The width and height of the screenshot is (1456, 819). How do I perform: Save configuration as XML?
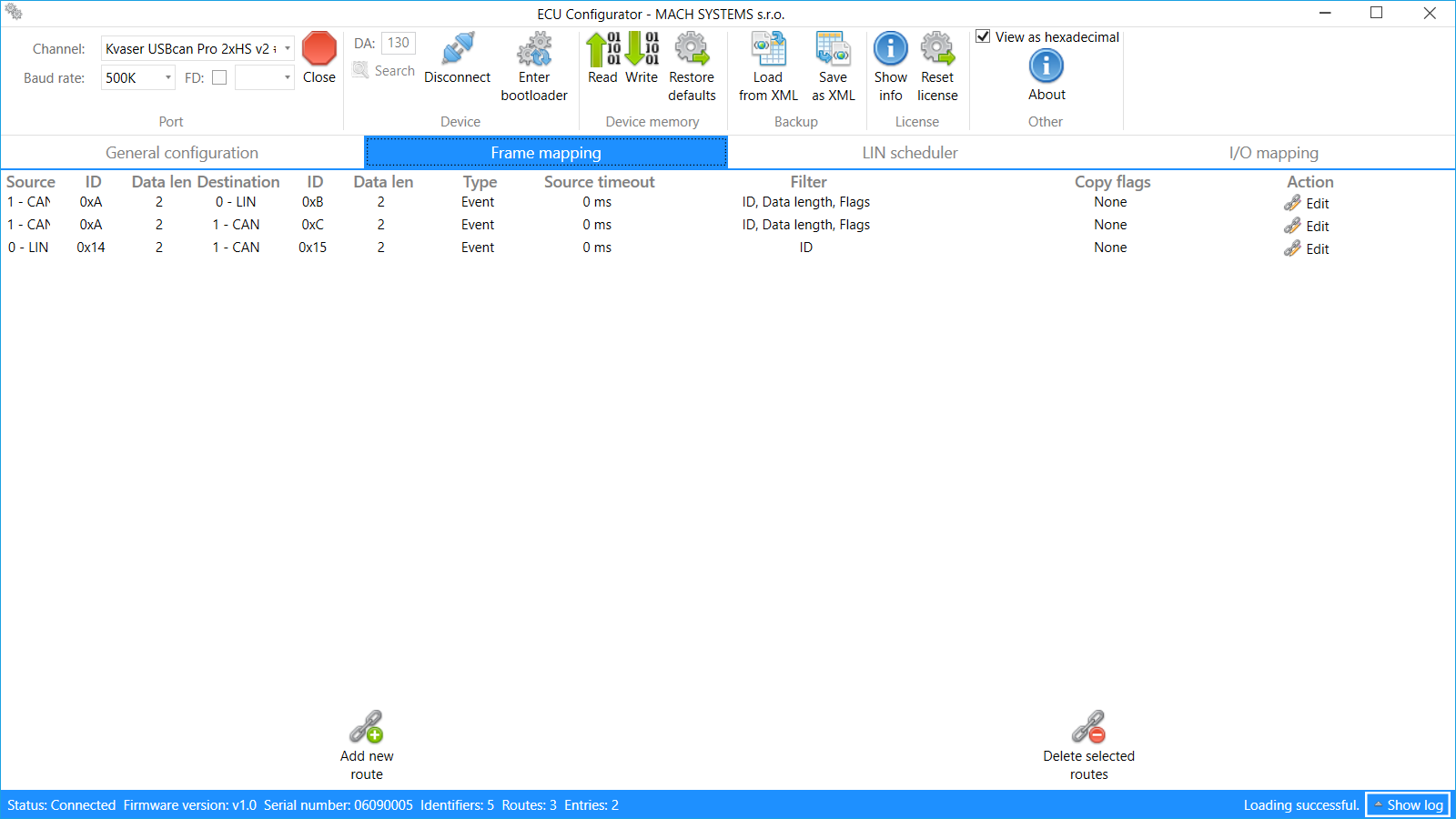click(x=833, y=50)
